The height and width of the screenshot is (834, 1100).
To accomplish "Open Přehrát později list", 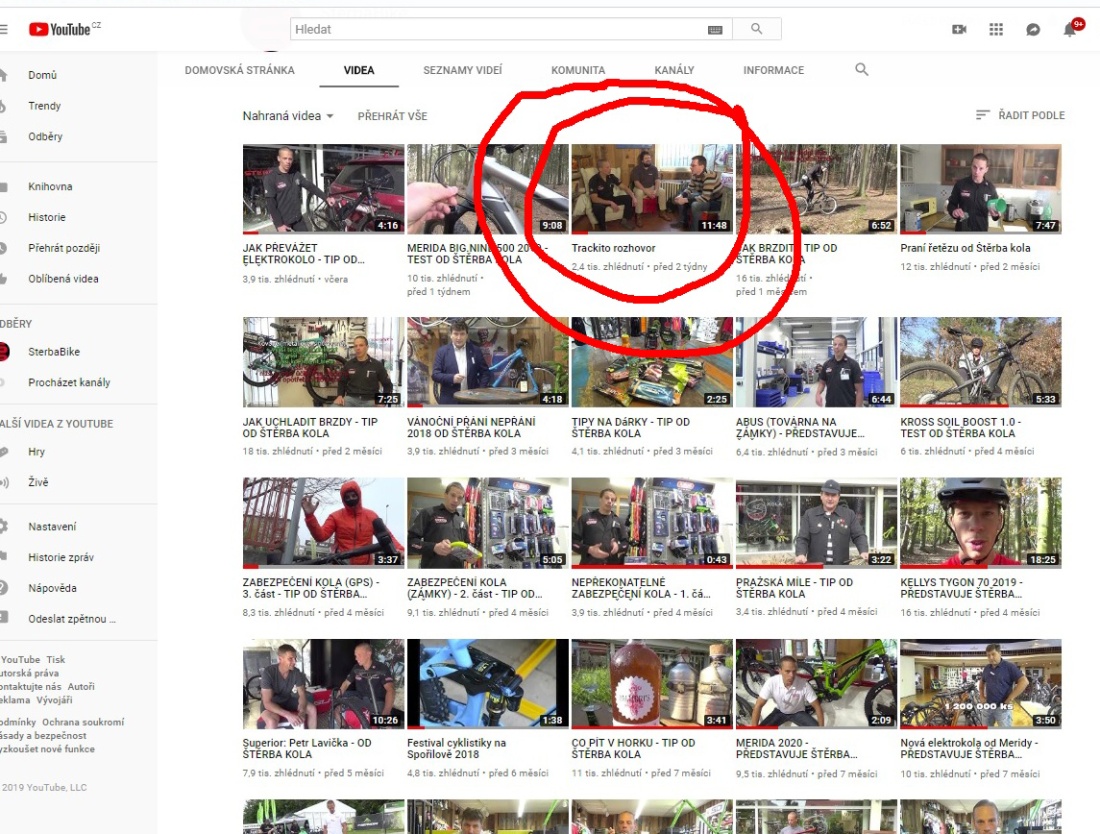I will (x=64, y=248).
